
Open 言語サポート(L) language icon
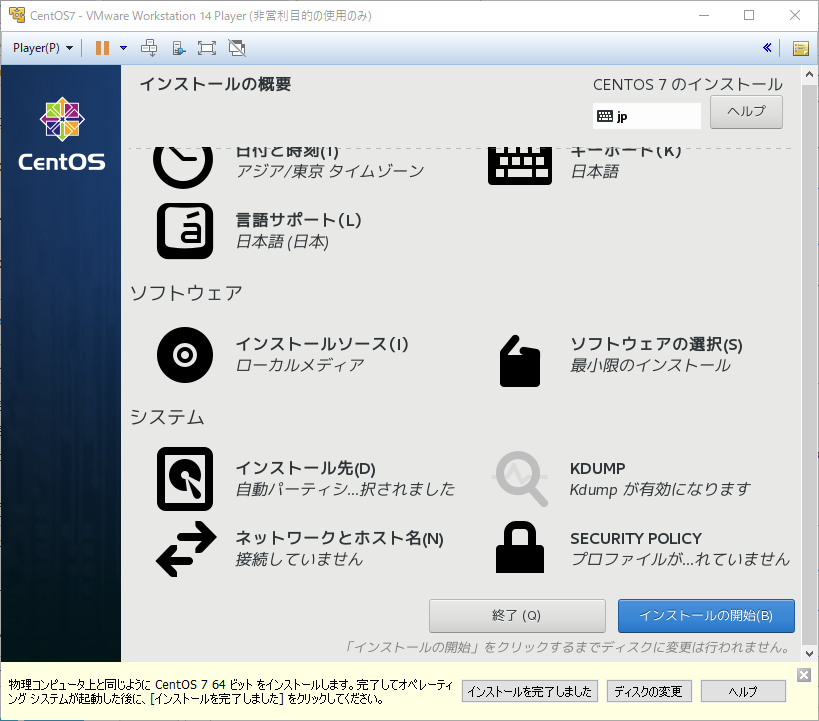[x=185, y=231]
